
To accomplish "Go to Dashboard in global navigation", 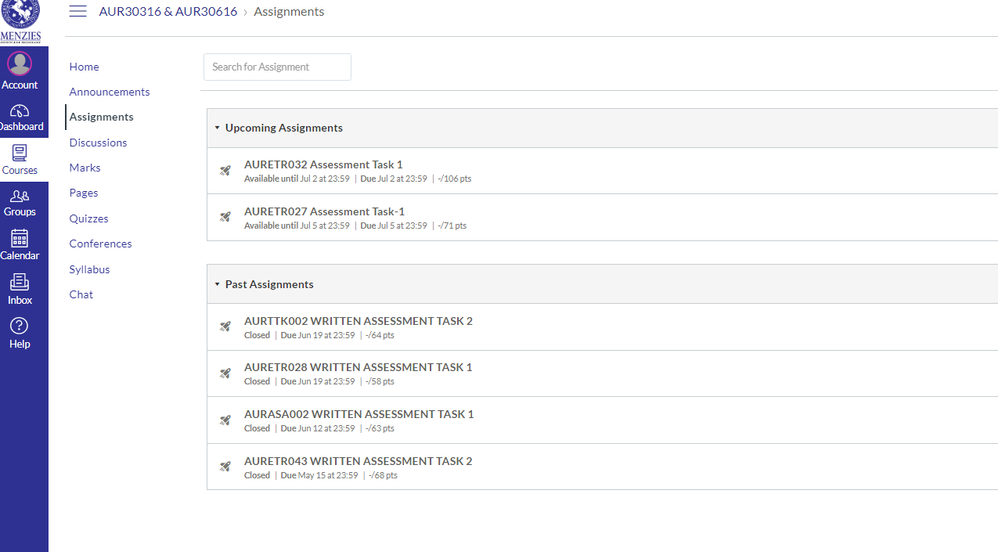I will pos(20,111).
